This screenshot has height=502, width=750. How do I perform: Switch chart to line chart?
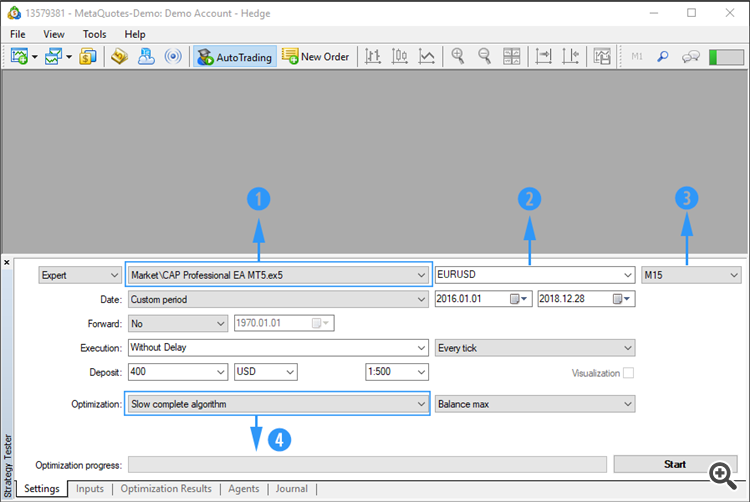427,56
